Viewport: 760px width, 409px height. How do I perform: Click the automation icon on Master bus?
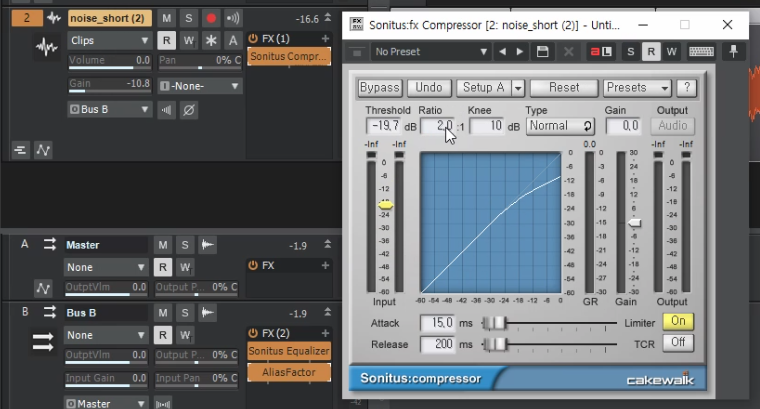point(43,289)
